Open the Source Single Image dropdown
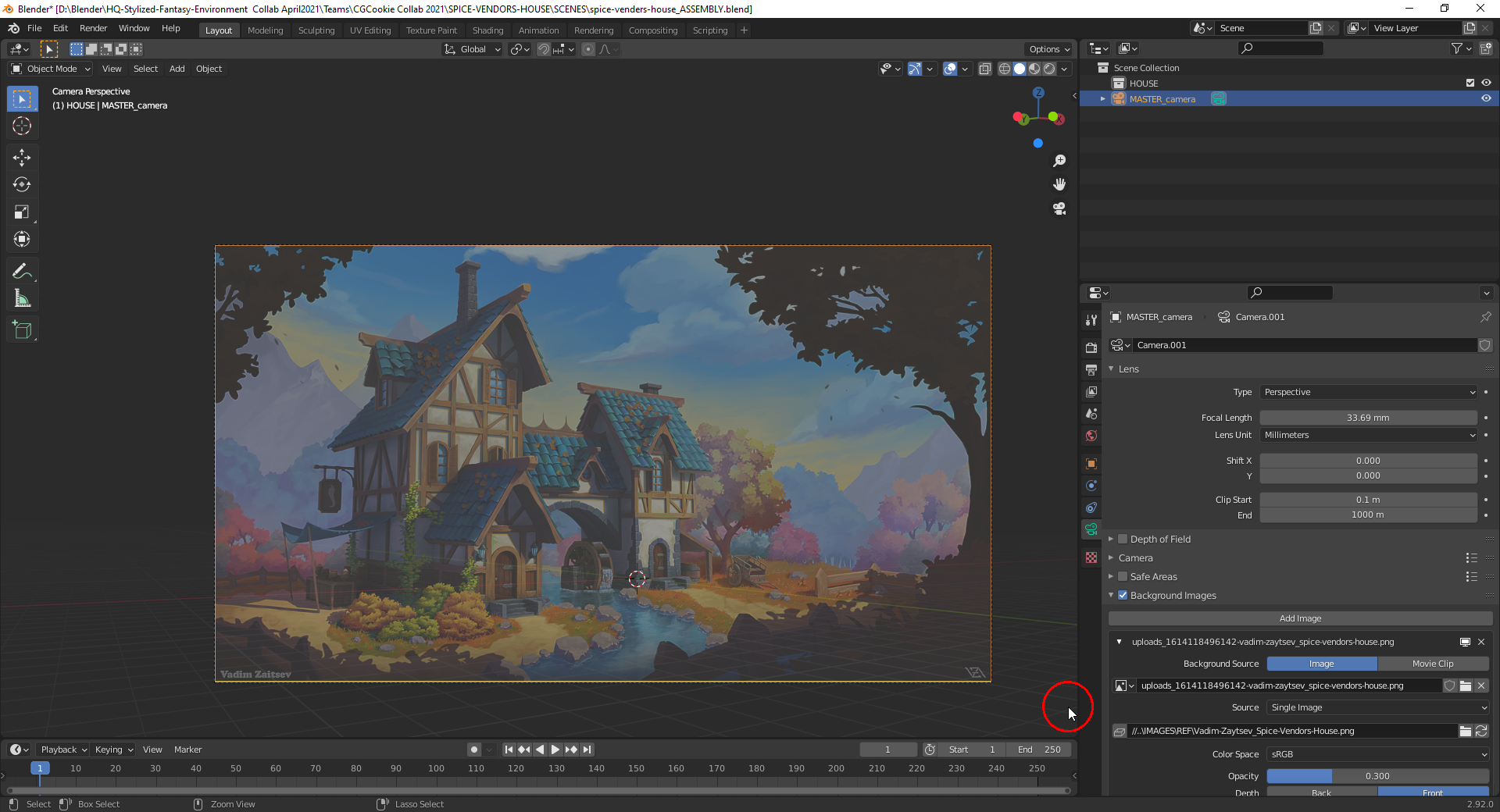 click(1378, 708)
